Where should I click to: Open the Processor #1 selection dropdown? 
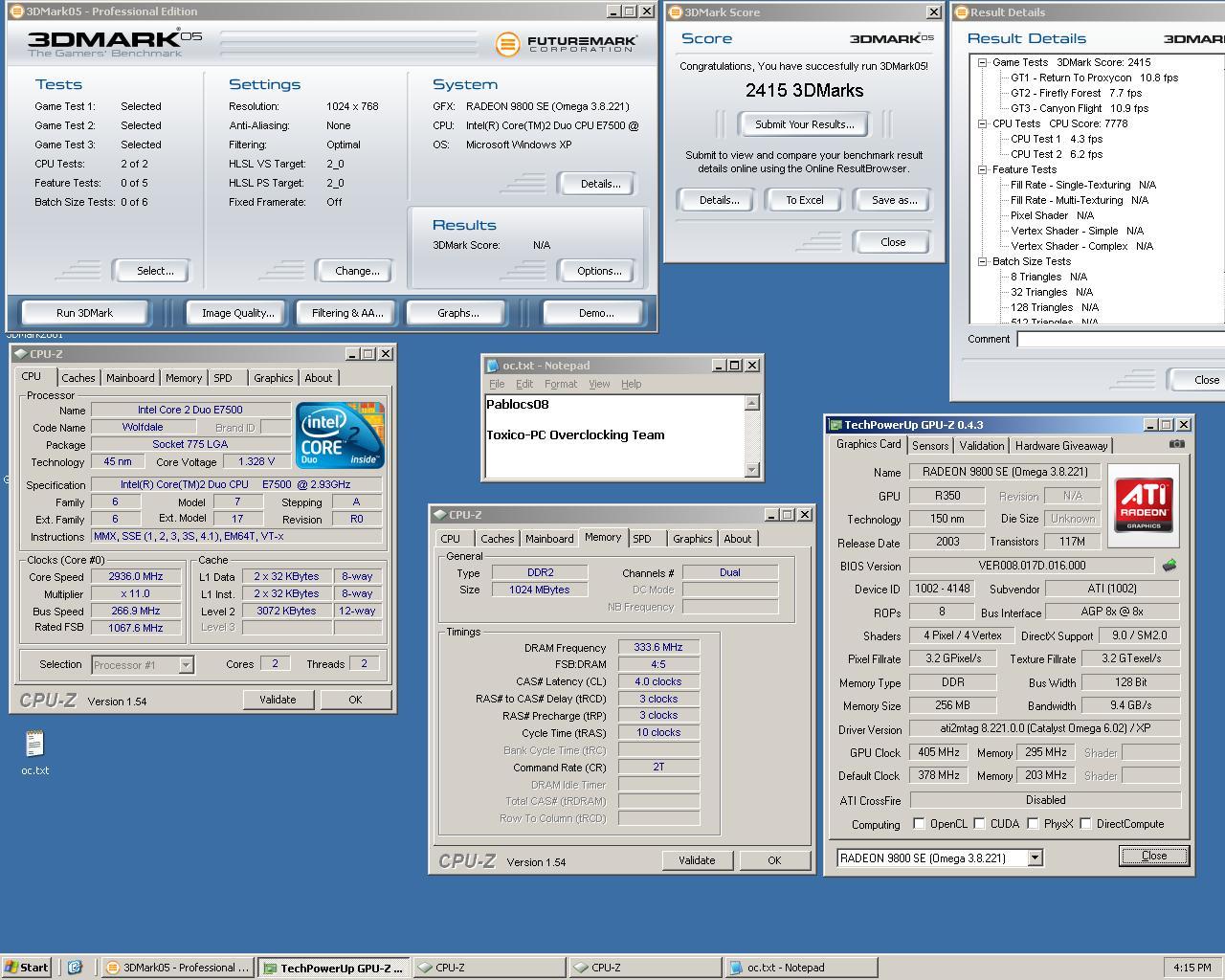pyautogui.click(x=186, y=664)
